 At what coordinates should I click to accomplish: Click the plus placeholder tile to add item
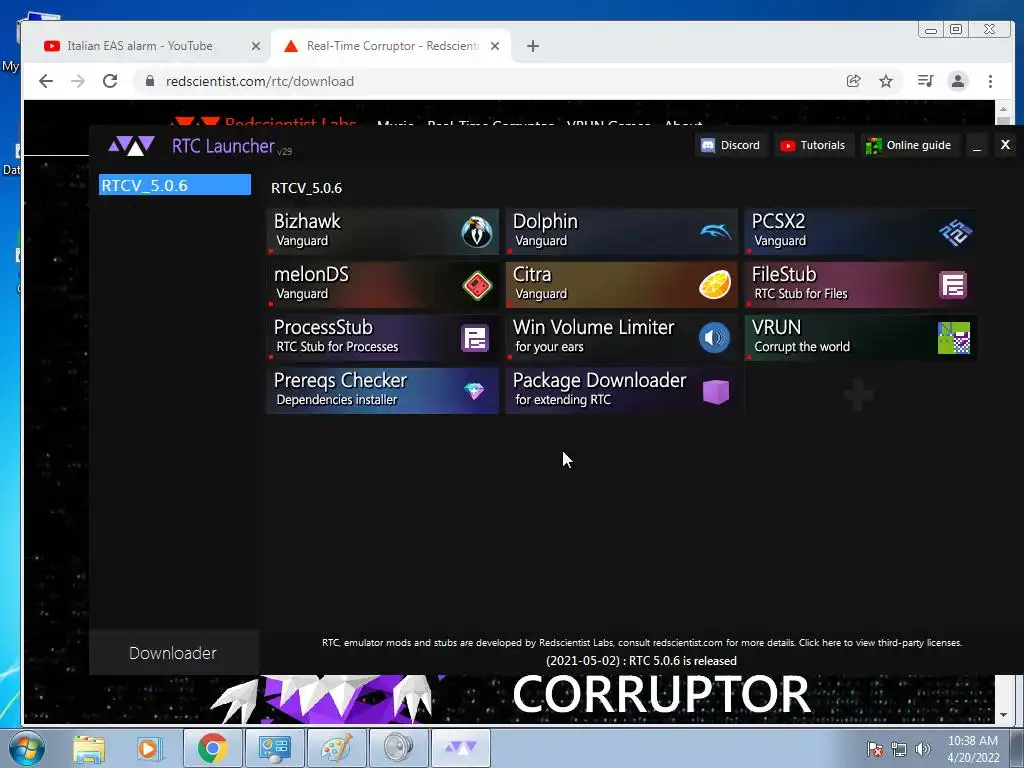click(859, 394)
